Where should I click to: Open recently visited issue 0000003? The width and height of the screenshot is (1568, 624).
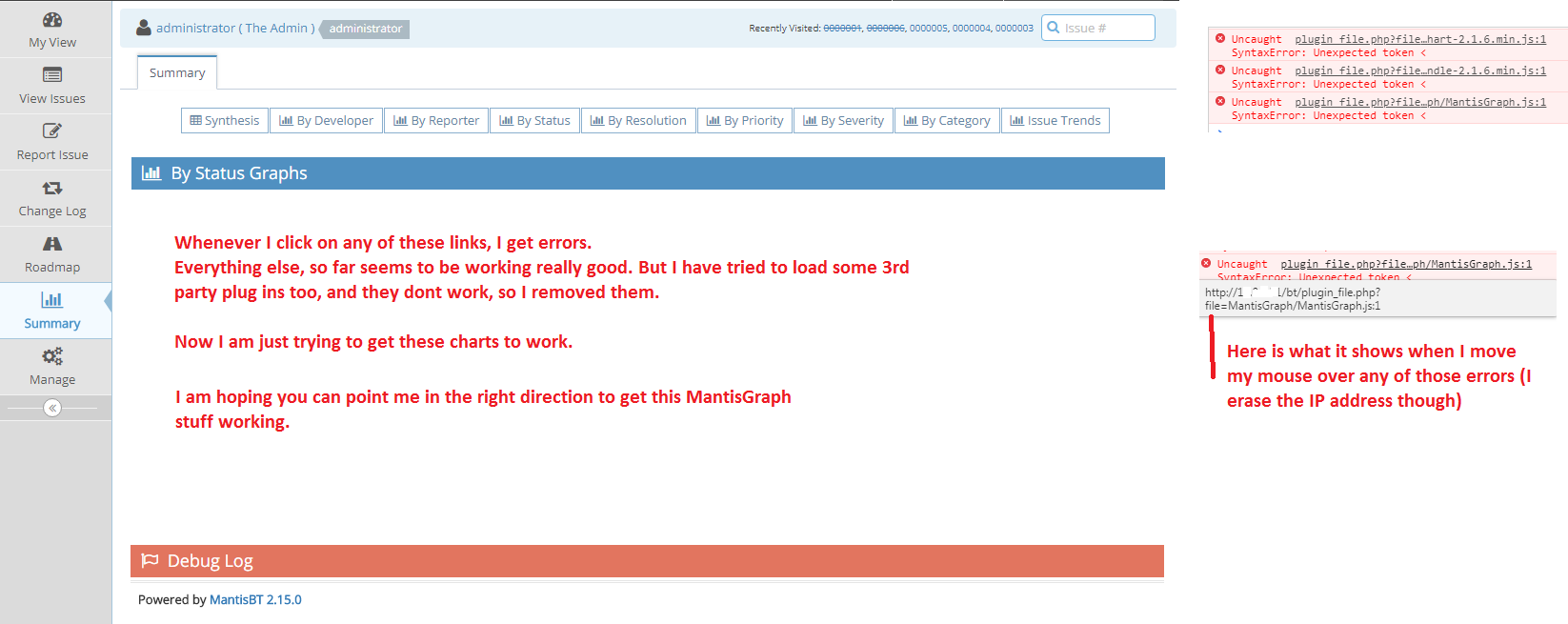point(1015,29)
